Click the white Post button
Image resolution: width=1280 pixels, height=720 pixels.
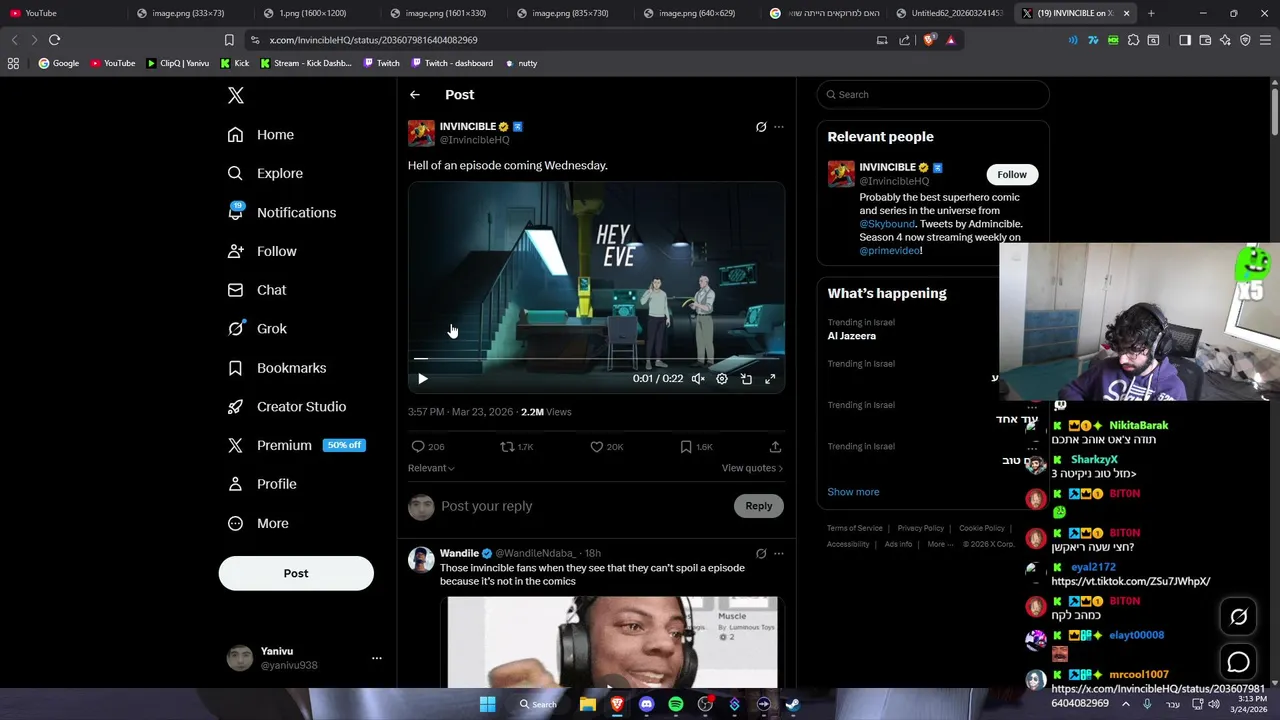click(296, 573)
